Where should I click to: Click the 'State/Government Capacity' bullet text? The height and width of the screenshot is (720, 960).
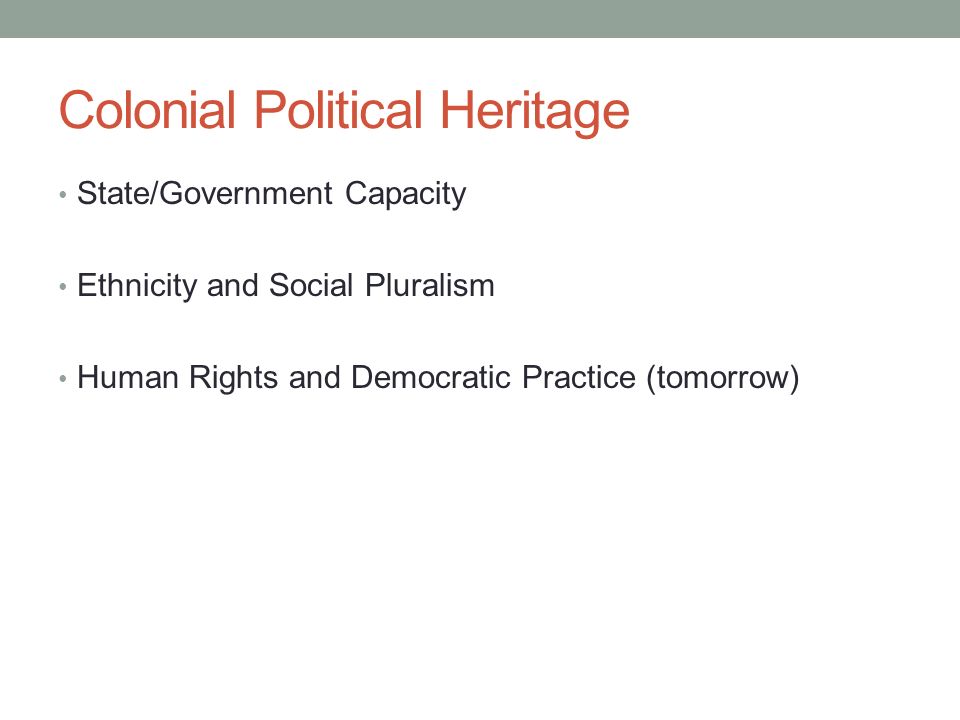[271, 194]
